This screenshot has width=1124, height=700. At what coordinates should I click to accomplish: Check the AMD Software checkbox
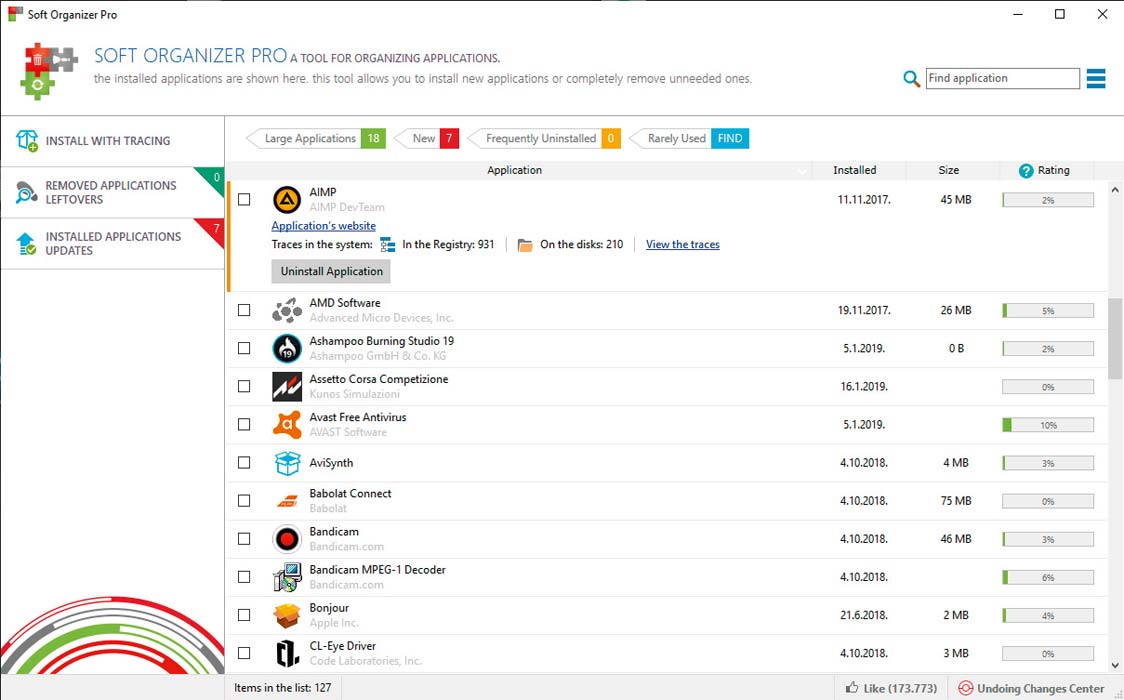tap(244, 310)
